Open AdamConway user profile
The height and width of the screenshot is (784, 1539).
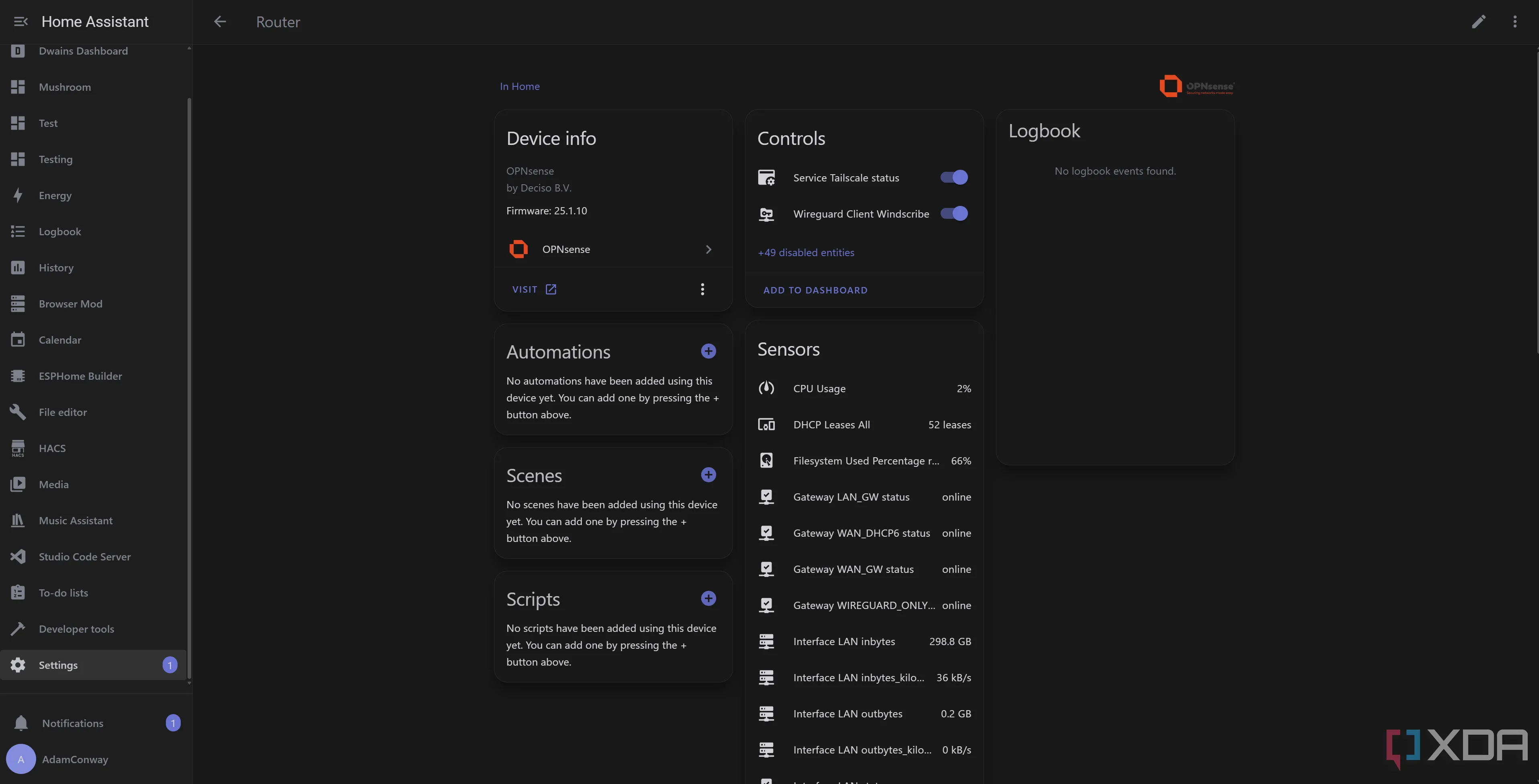(x=96, y=760)
